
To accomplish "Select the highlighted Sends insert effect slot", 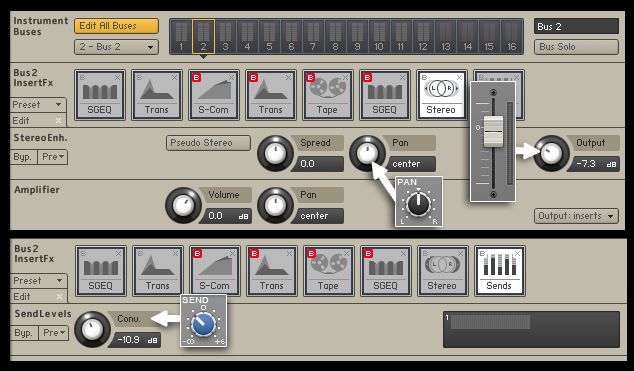I will coord(499,271).
